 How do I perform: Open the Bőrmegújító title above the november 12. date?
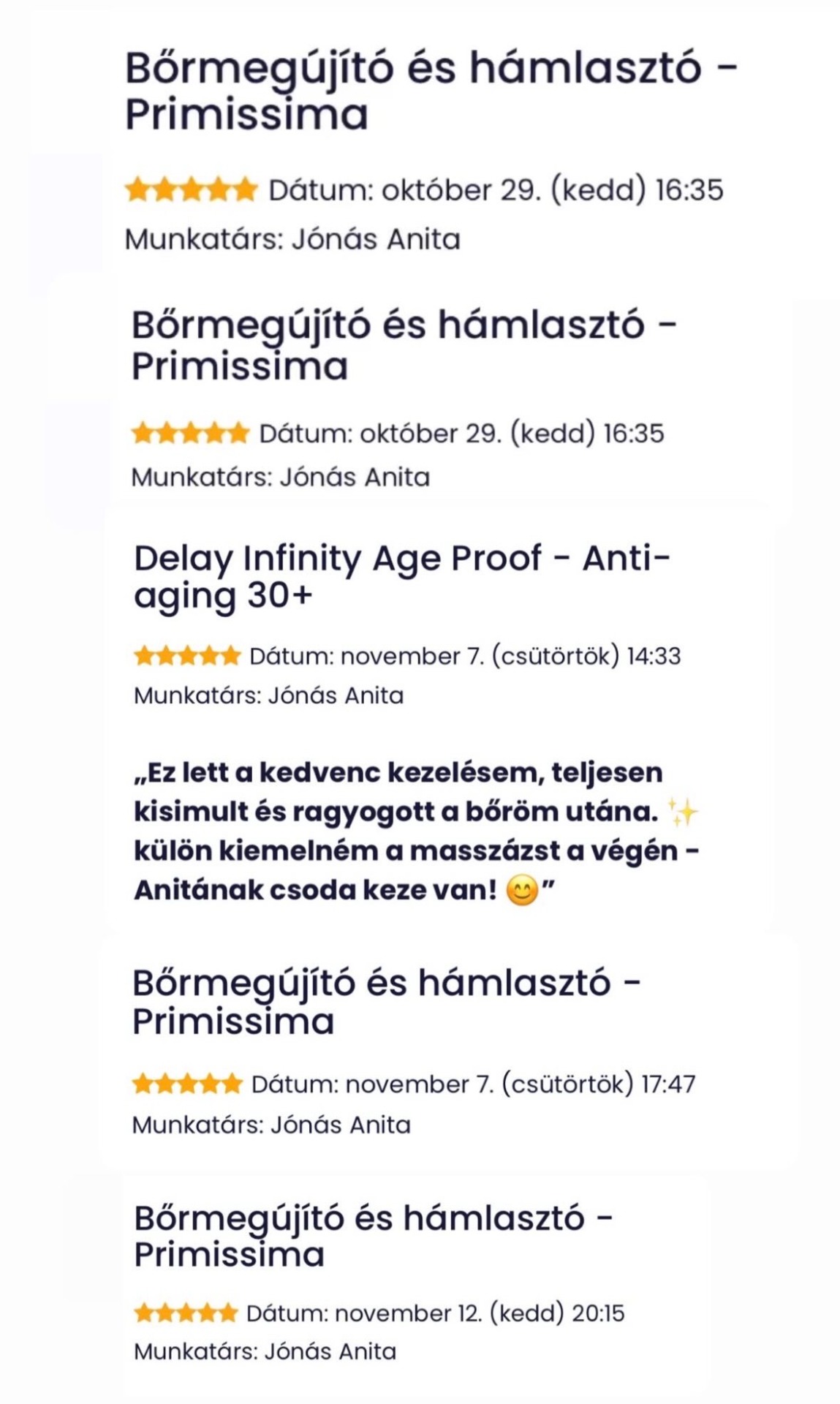pyautogui.click(x=373, y=1236)
